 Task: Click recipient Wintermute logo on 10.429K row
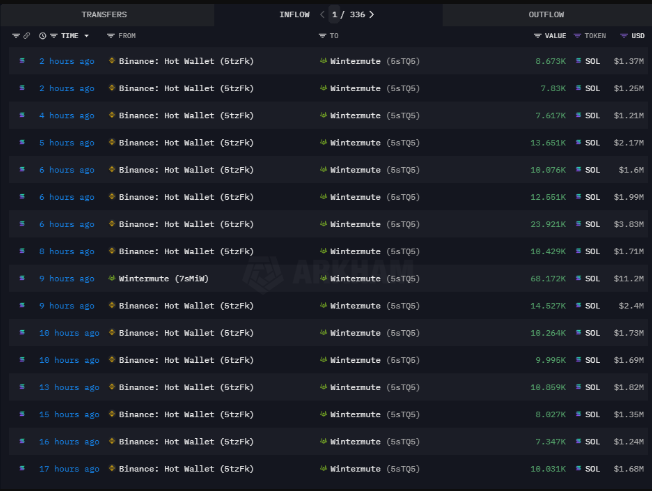click(x=323, y=251)
